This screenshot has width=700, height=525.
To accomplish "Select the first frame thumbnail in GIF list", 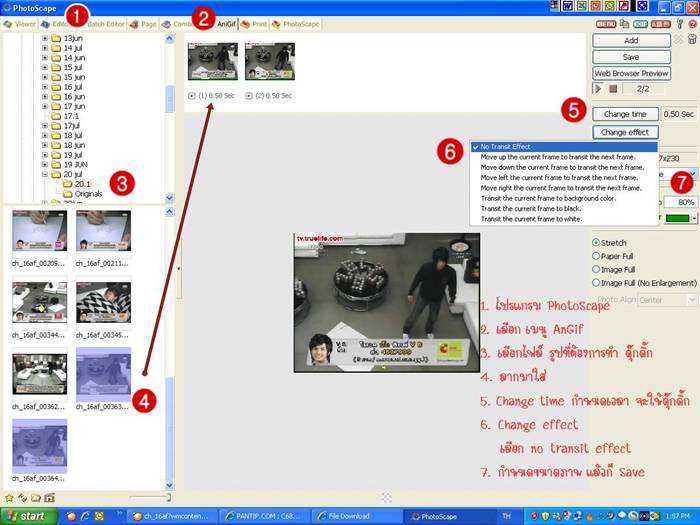I will 212,61.
